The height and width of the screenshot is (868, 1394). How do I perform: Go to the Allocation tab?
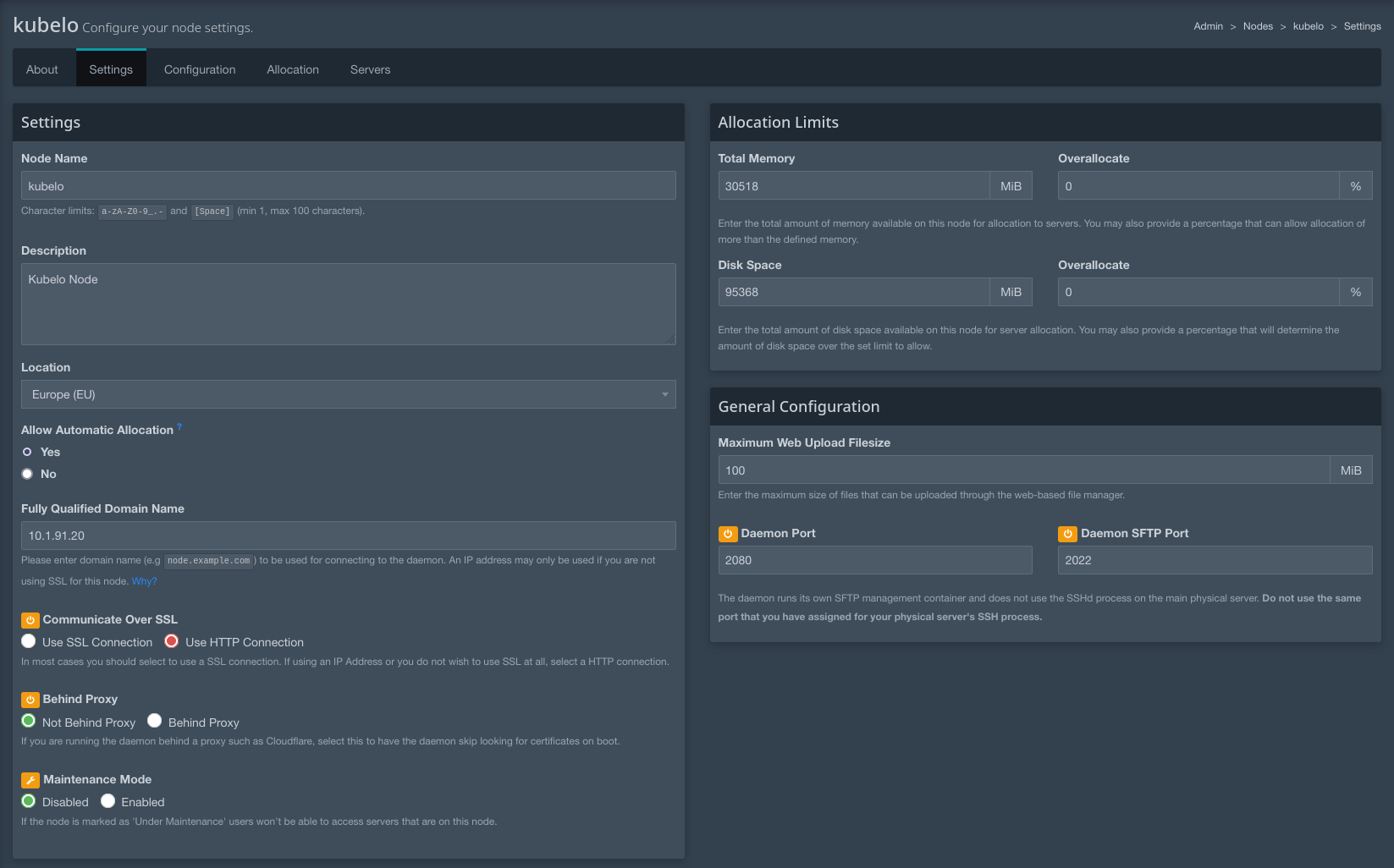pyautogui.click(x=293, y=69)
